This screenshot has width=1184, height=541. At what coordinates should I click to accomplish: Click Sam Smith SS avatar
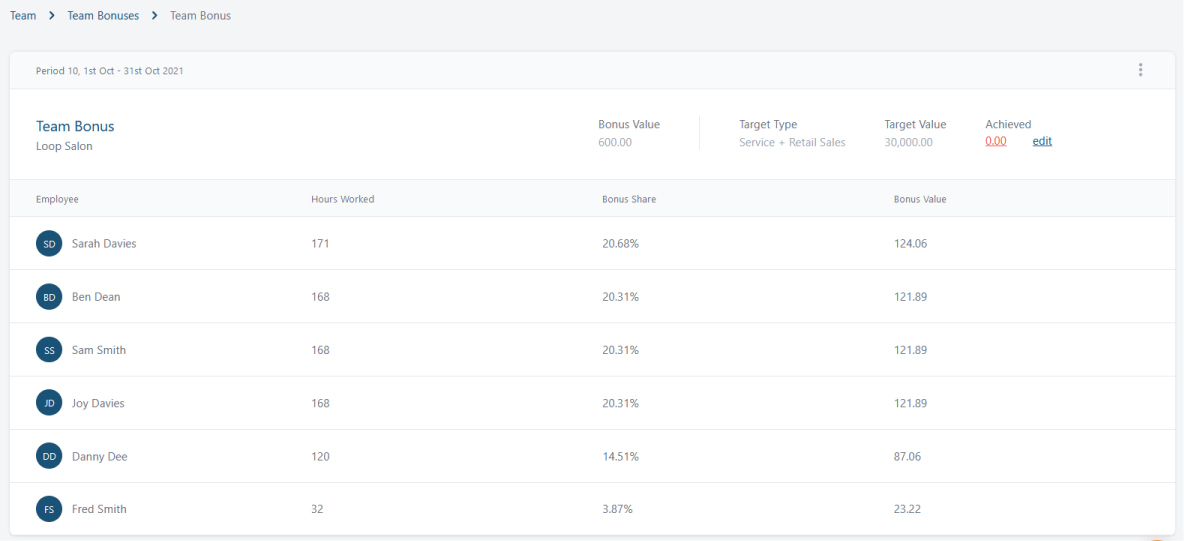(x=49, y=350)
